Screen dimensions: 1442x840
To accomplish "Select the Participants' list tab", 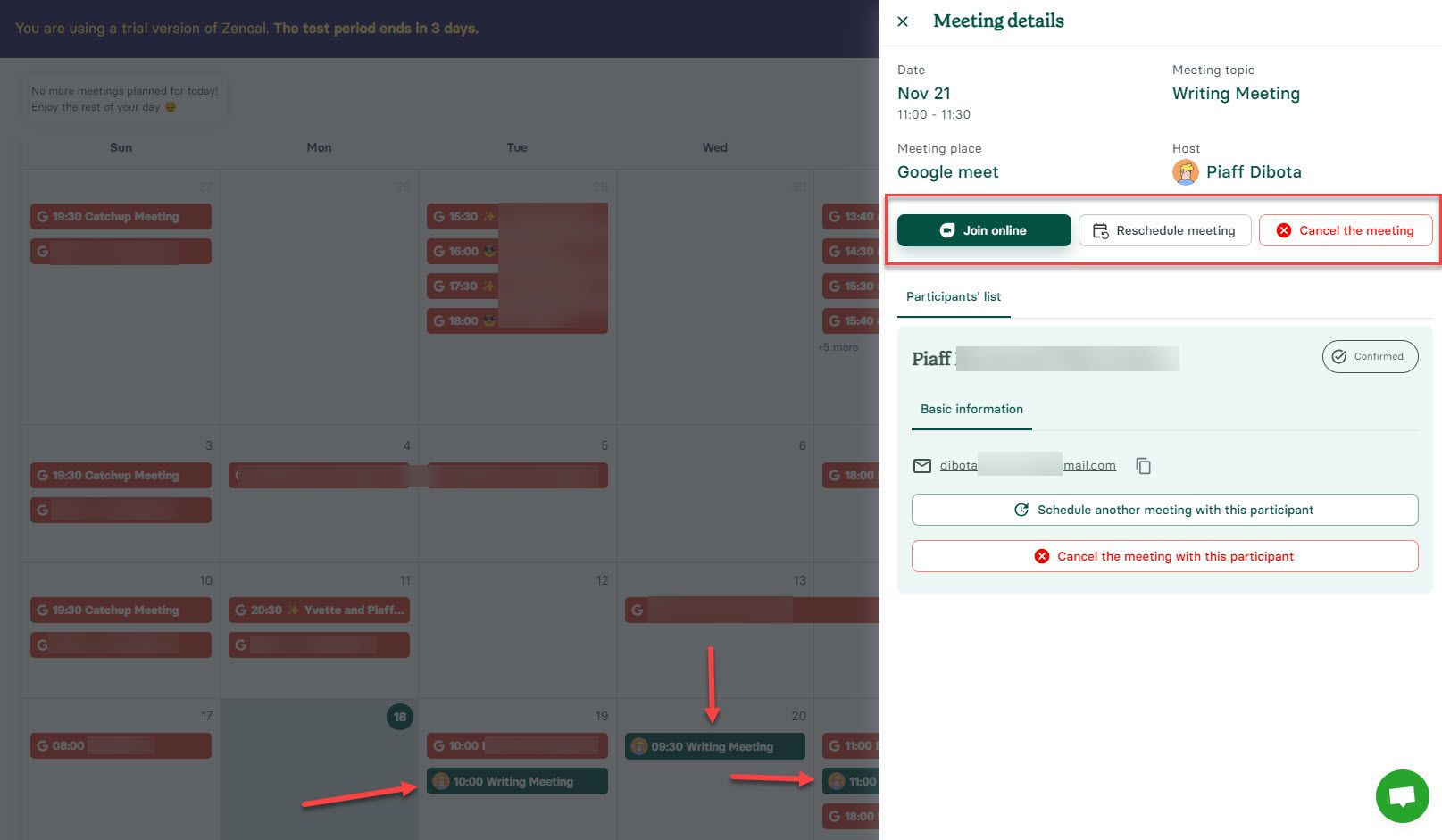I will (x=953, y=297).
